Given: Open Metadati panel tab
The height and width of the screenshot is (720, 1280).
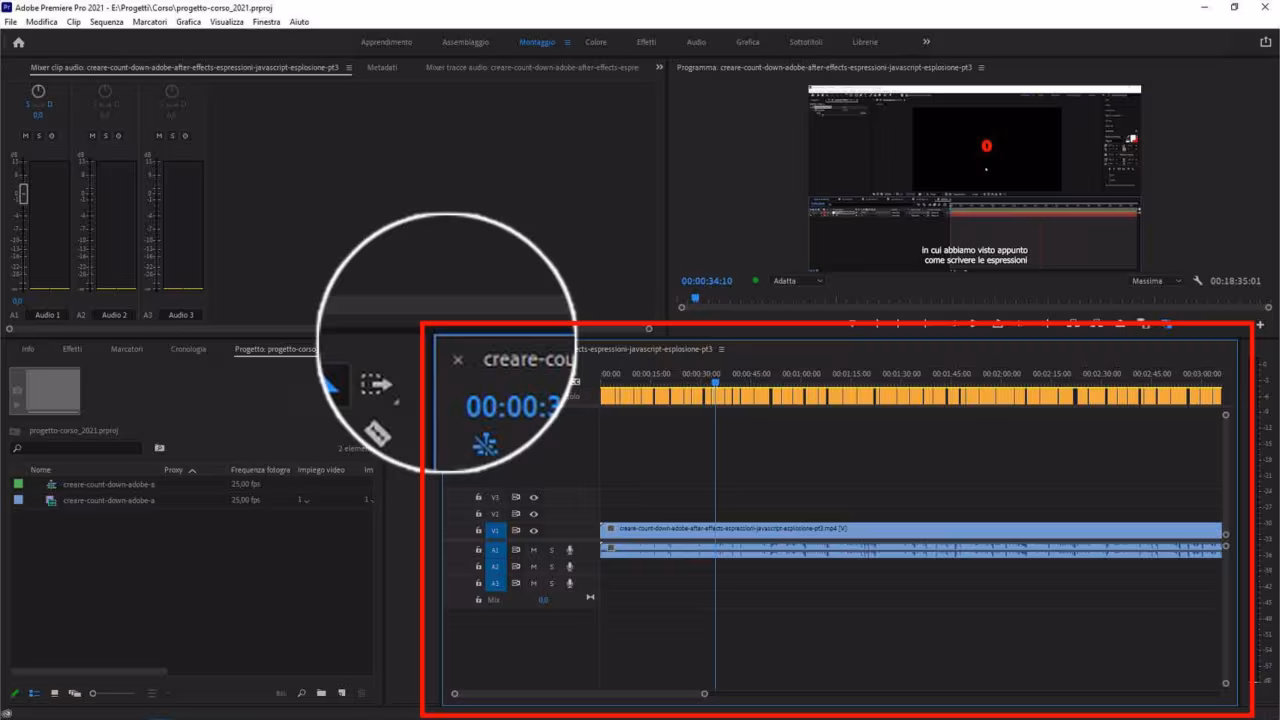Looking at the screenshot, I should (382, 68).
